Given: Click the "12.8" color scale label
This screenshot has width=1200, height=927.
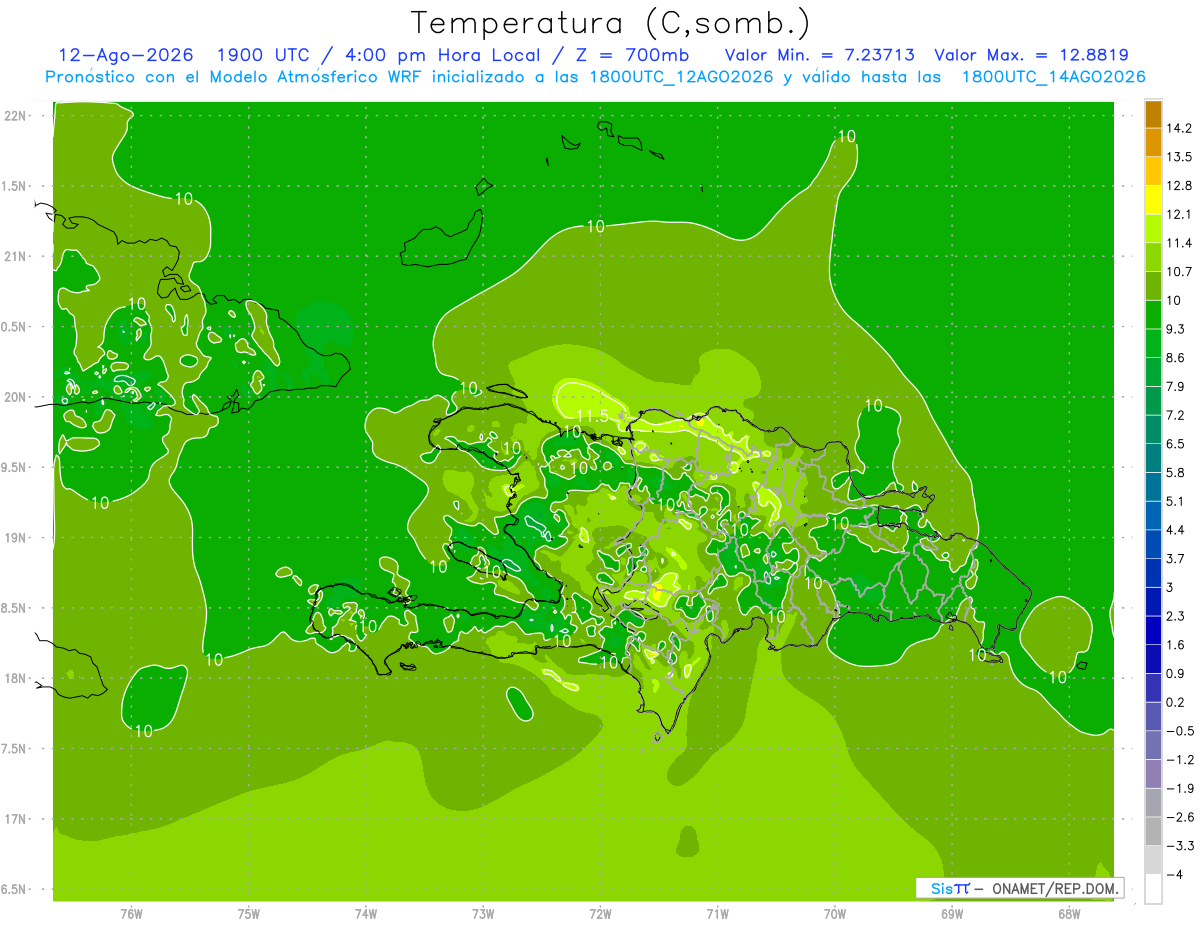Looking at the screenshot, I should [x=1180, y=185].
